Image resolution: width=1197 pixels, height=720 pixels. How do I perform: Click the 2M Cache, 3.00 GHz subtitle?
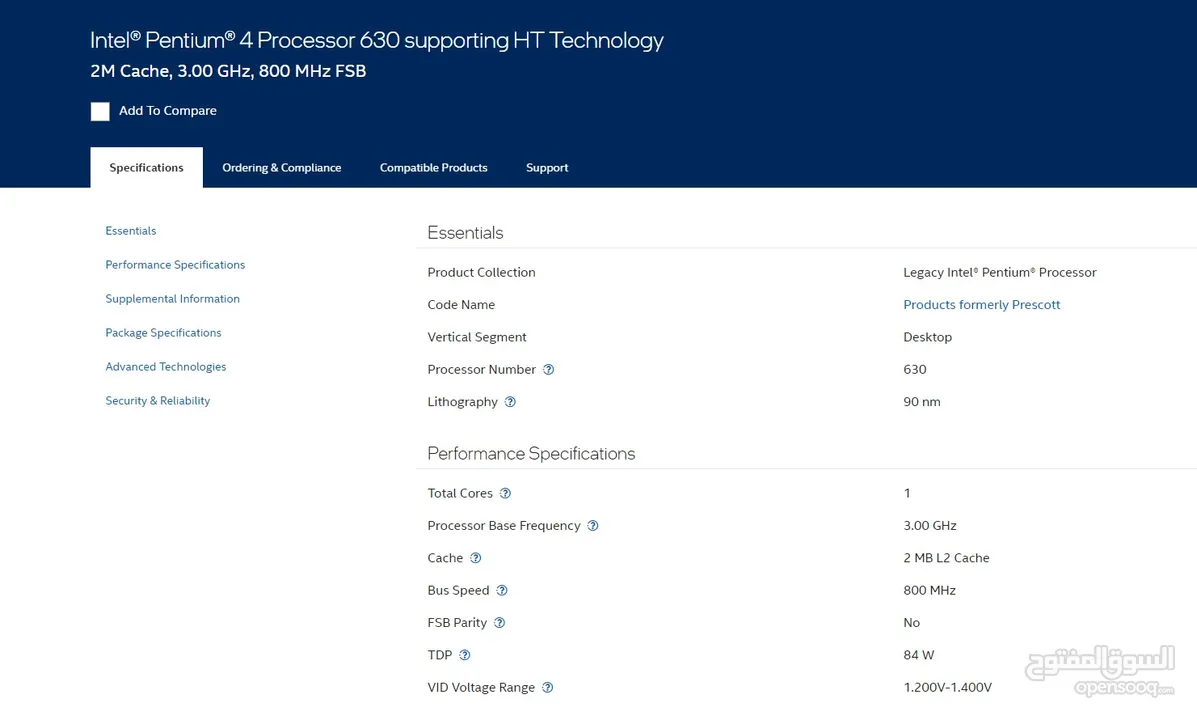click(228, 71)
